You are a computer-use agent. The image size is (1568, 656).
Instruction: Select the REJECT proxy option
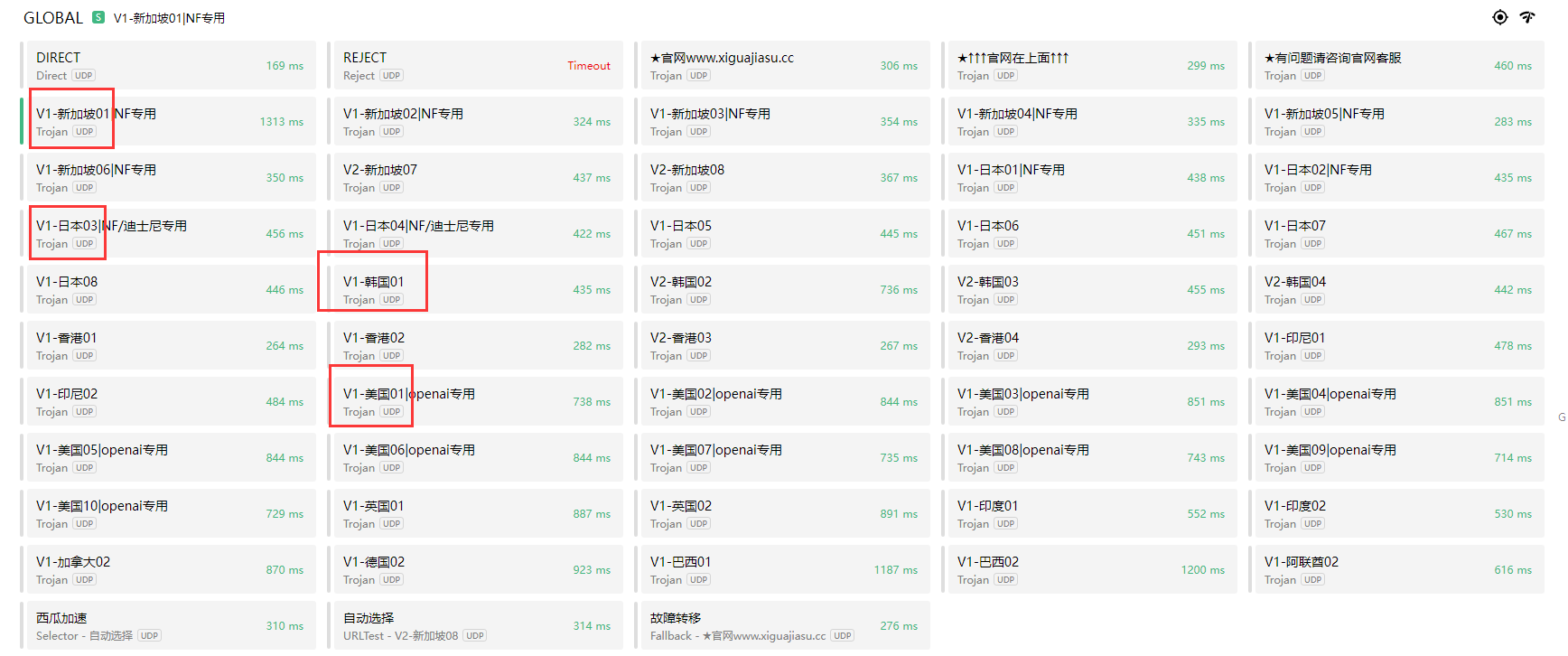(474, 65)
